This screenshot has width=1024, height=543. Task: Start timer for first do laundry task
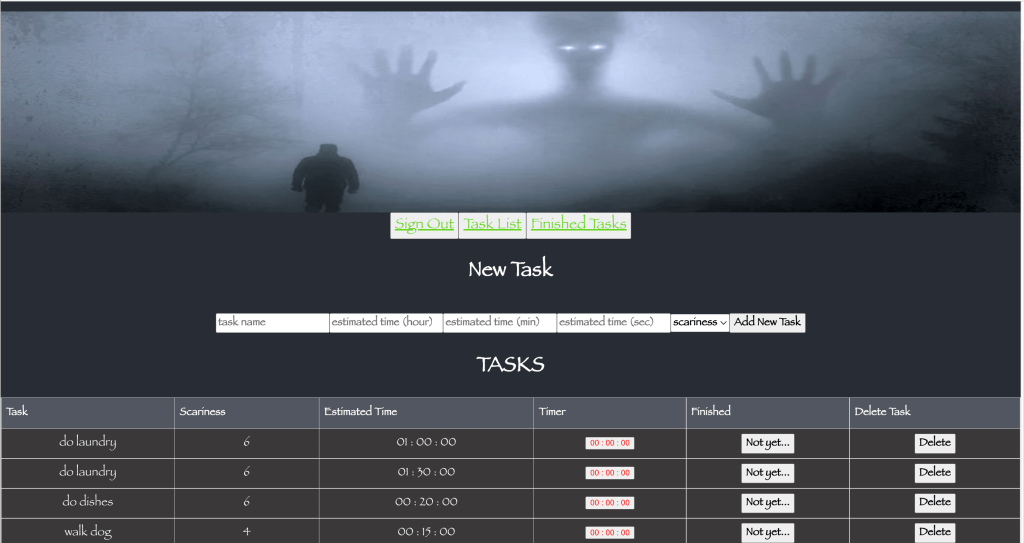(609, 443)
